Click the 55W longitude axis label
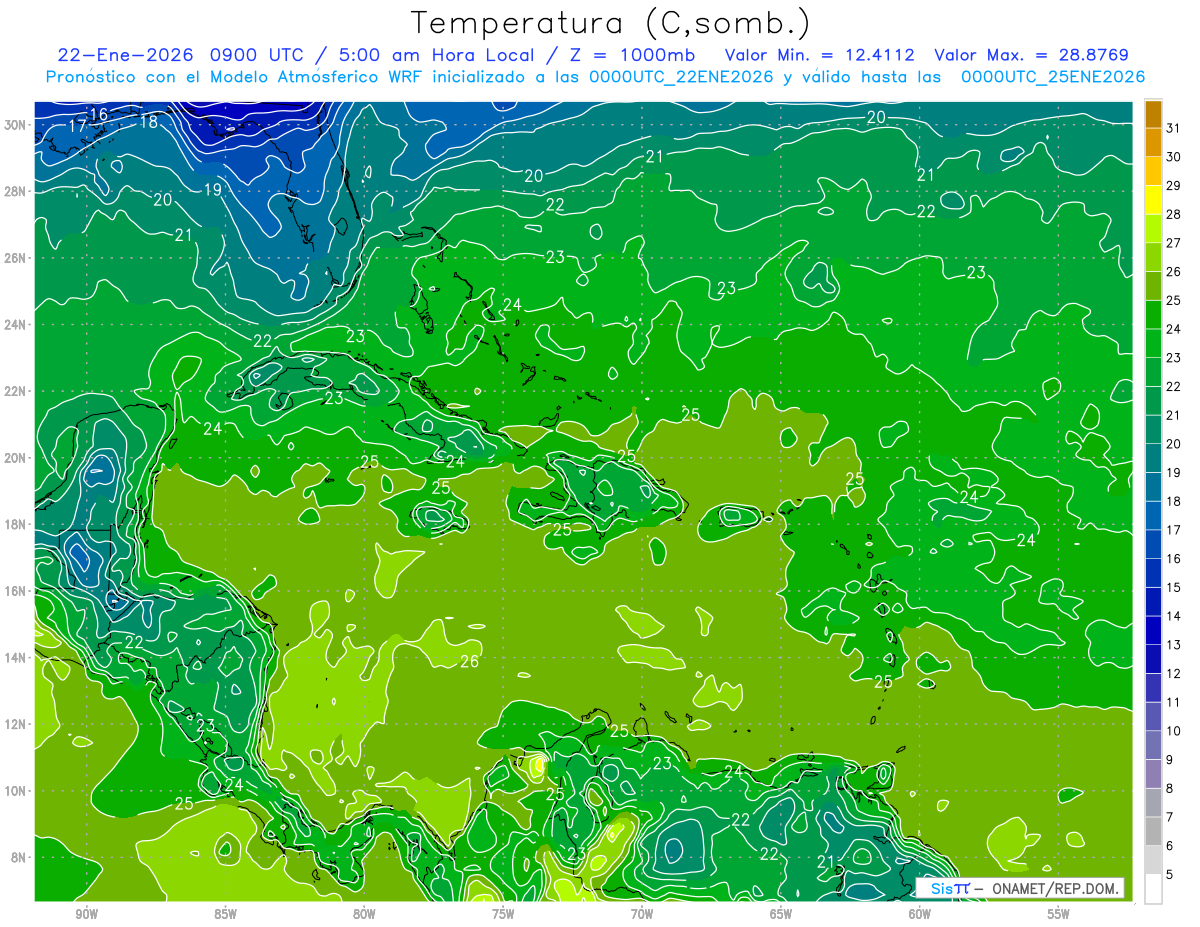 click(1059, 914)
